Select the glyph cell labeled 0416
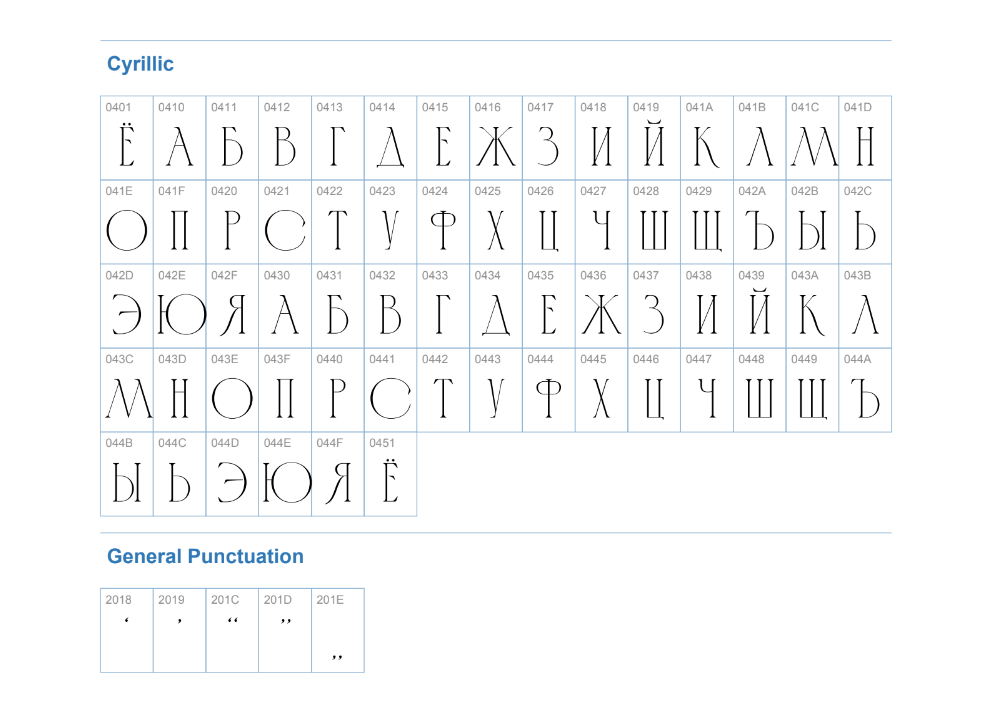Screen dimensions: 992x711 (496, 139)
